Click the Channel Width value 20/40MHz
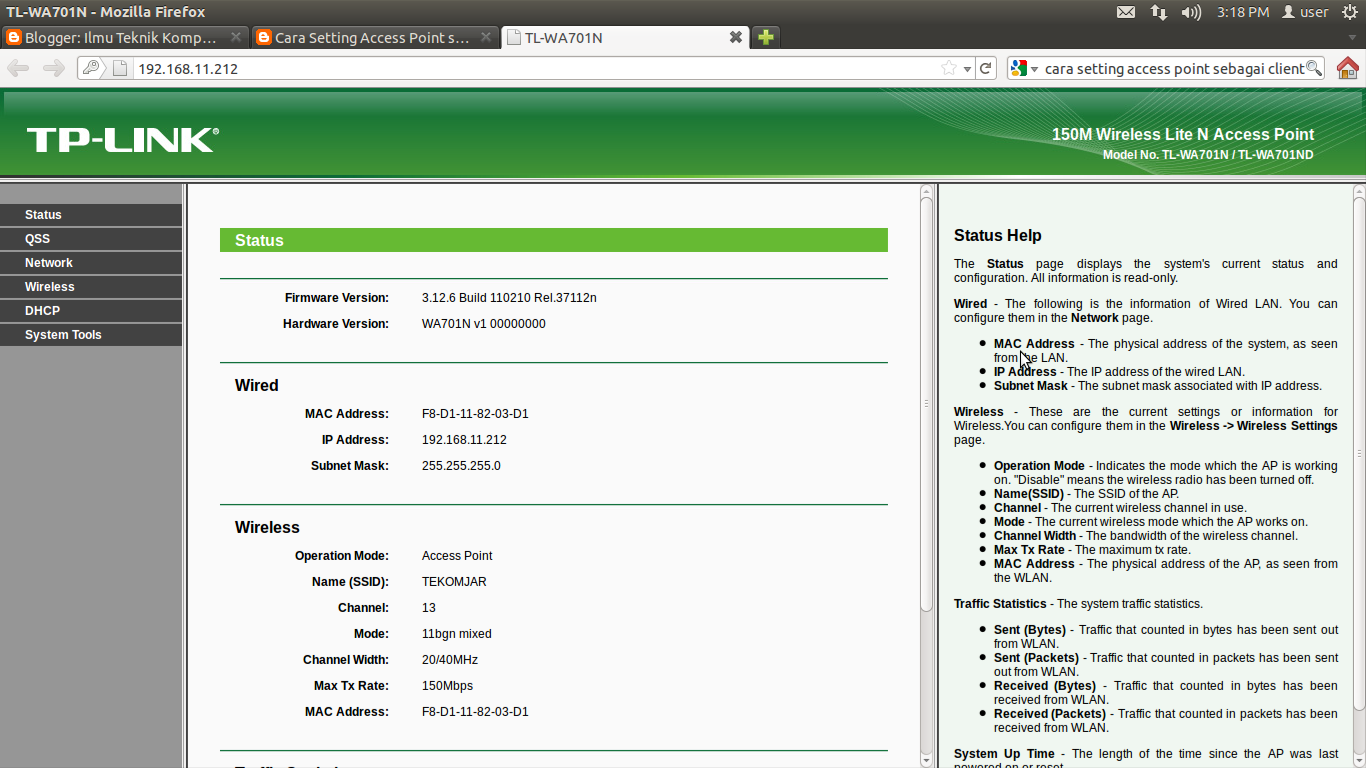Image resolution: width=1366 pixels, height=768 pixels. point(450,660)
